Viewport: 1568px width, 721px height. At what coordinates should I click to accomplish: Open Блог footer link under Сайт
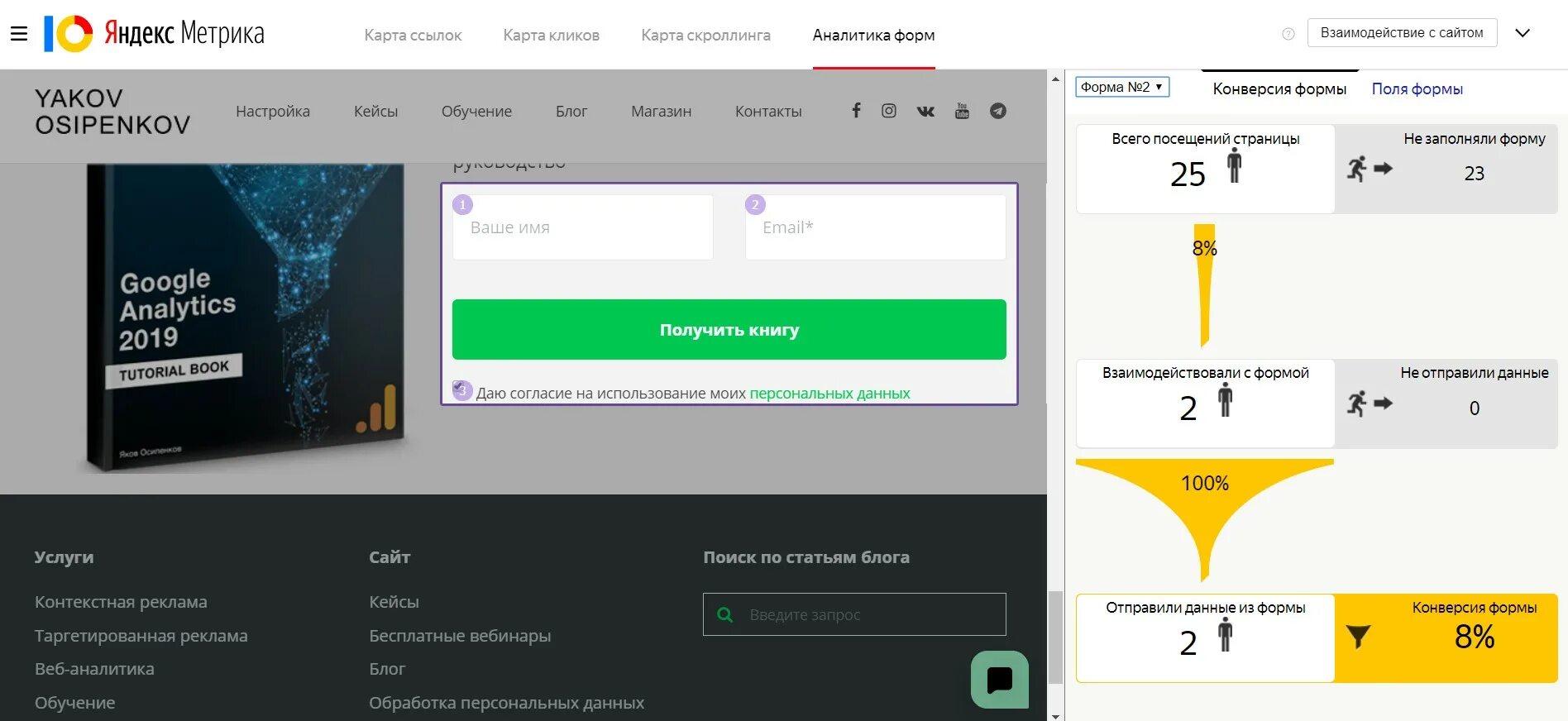pos(387,669)
